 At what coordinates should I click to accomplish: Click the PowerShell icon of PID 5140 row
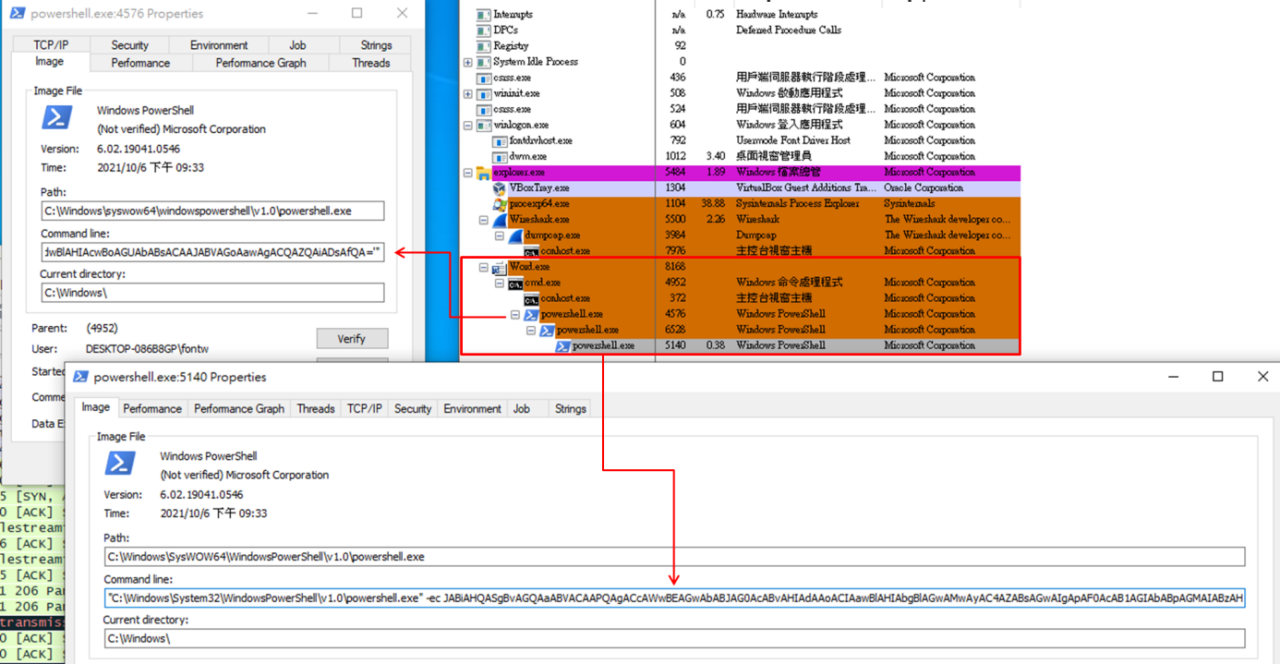[563, 346]
